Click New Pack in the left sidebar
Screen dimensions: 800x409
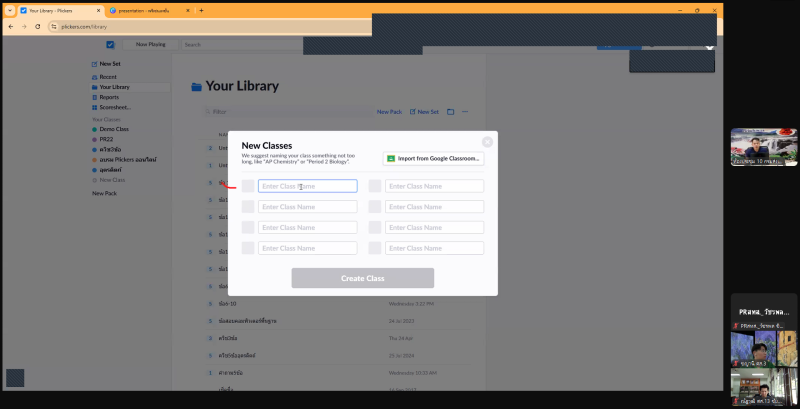(x=105, y=193)
